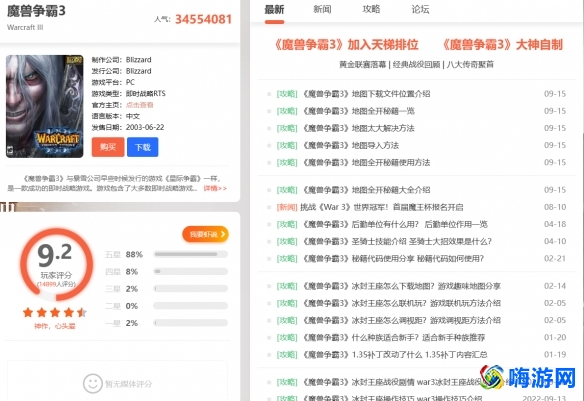Open the 详情>> description link
Viewport: 584px width, 401px height.
[x=215, y=188]
